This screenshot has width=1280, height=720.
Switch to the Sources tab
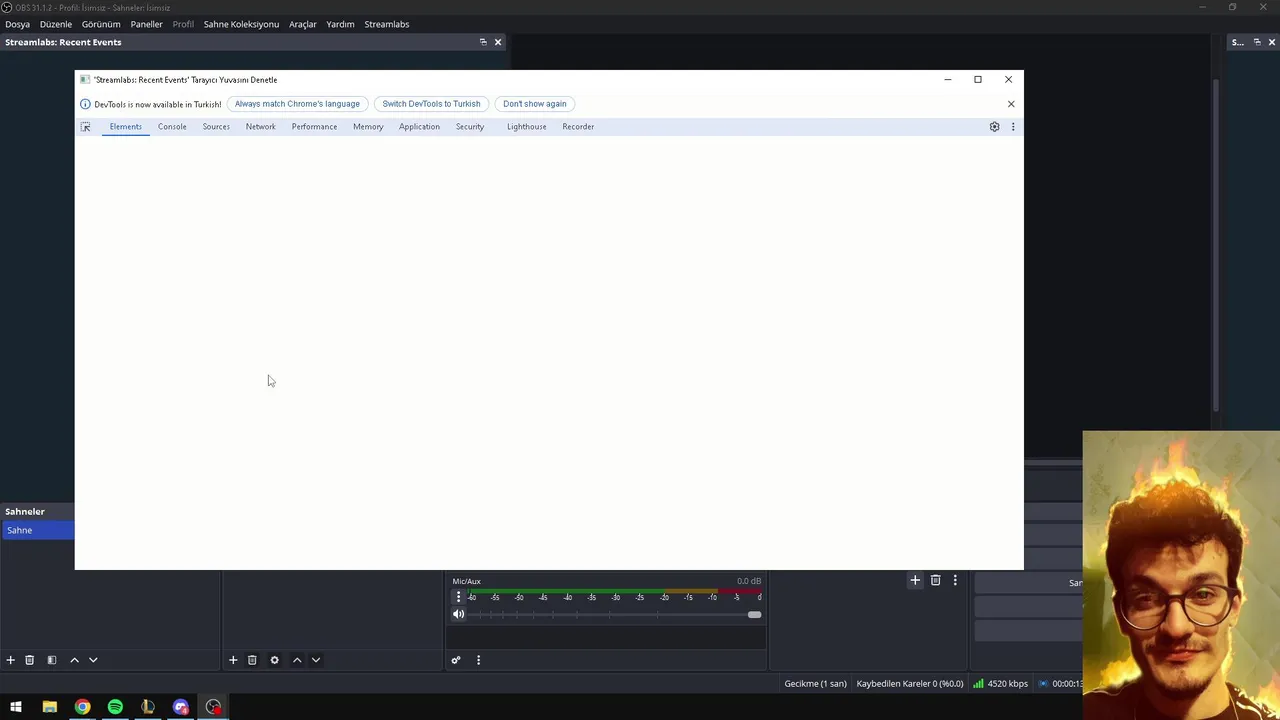click(x=216, y=127)
